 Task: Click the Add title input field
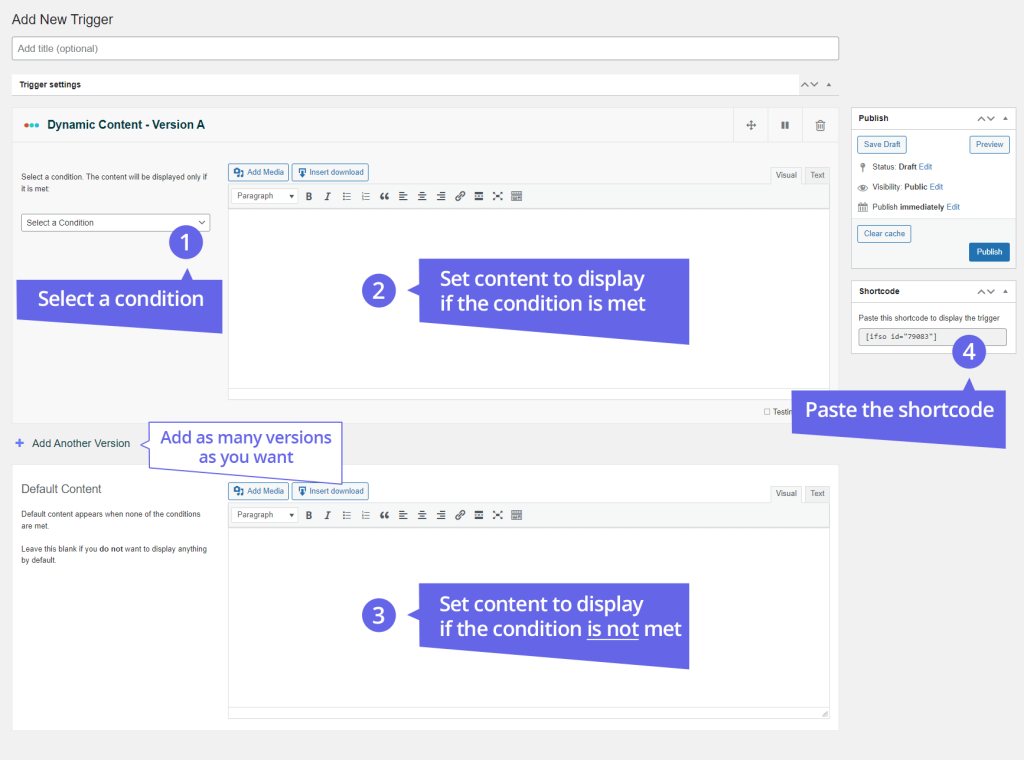click(x=425, y=48)
